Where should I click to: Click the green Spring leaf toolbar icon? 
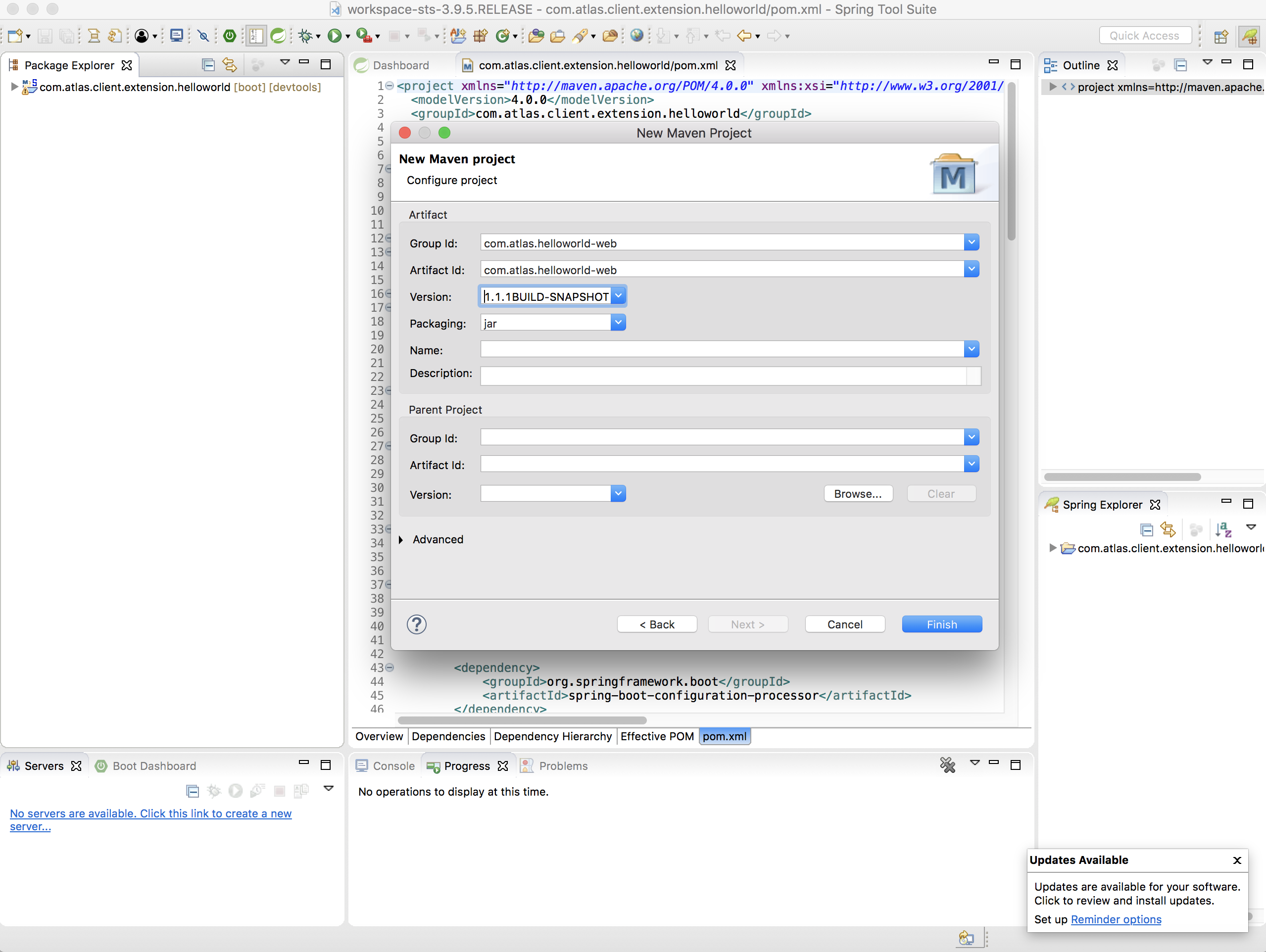(278, 36)
